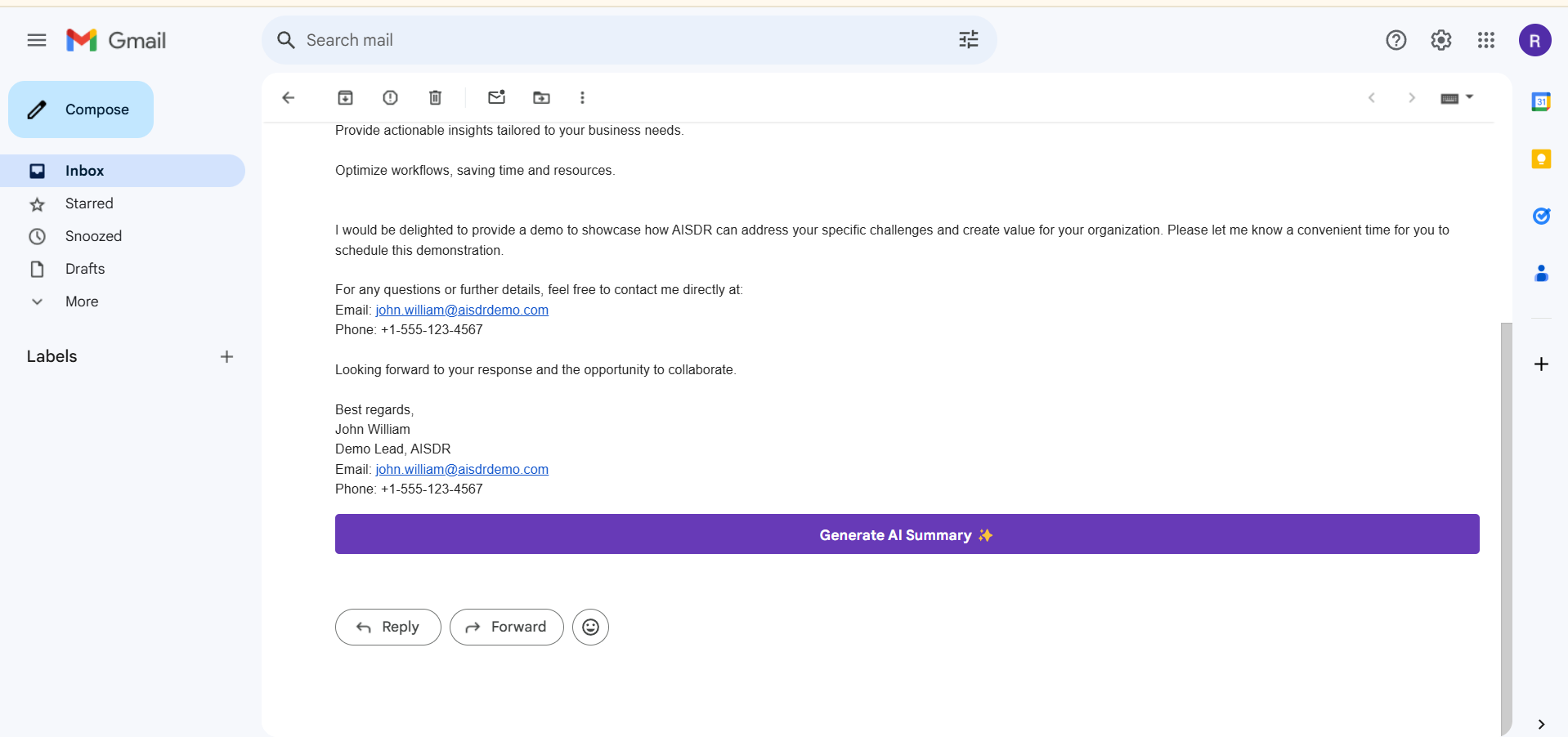1568x737 pixels.
Task: Open signature john.william@aisdrdemo.com email link
Action: click(x=462, y=470)
